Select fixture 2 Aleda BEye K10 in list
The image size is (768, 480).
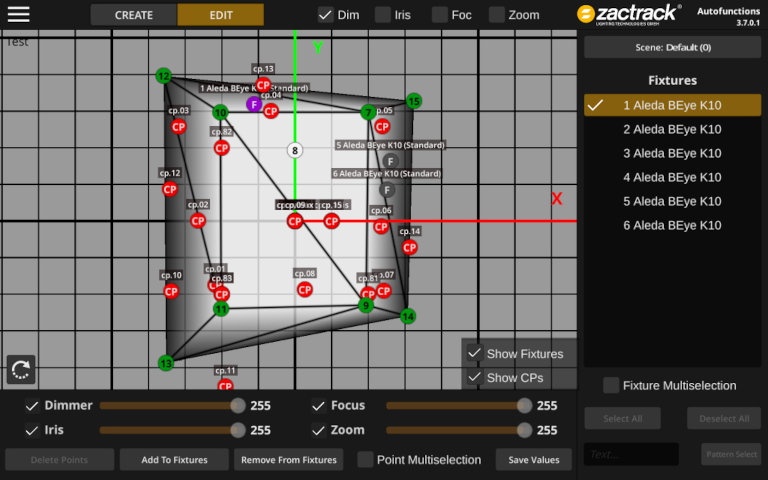[672, 129]
